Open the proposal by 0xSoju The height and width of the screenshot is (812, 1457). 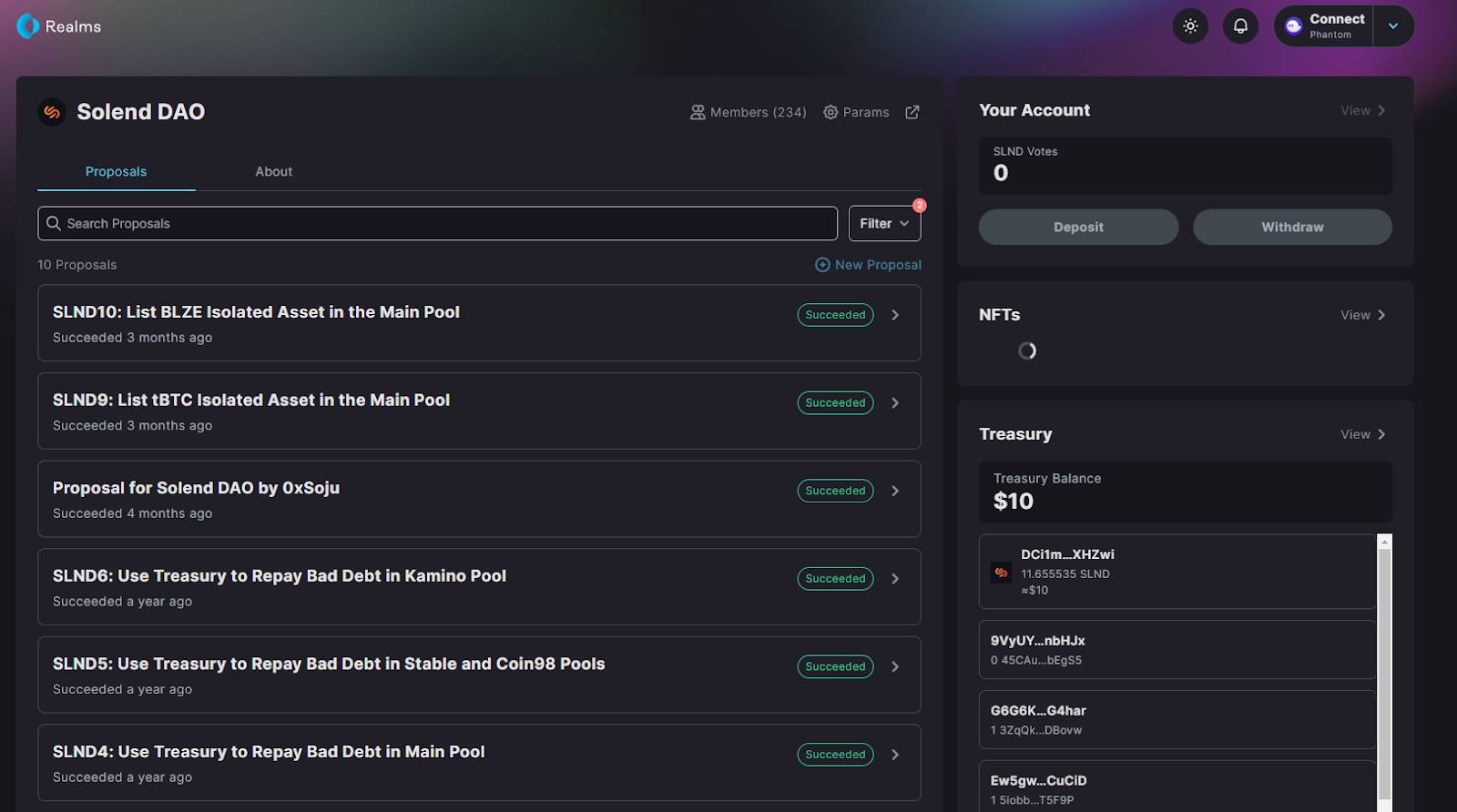click(479, 499)
